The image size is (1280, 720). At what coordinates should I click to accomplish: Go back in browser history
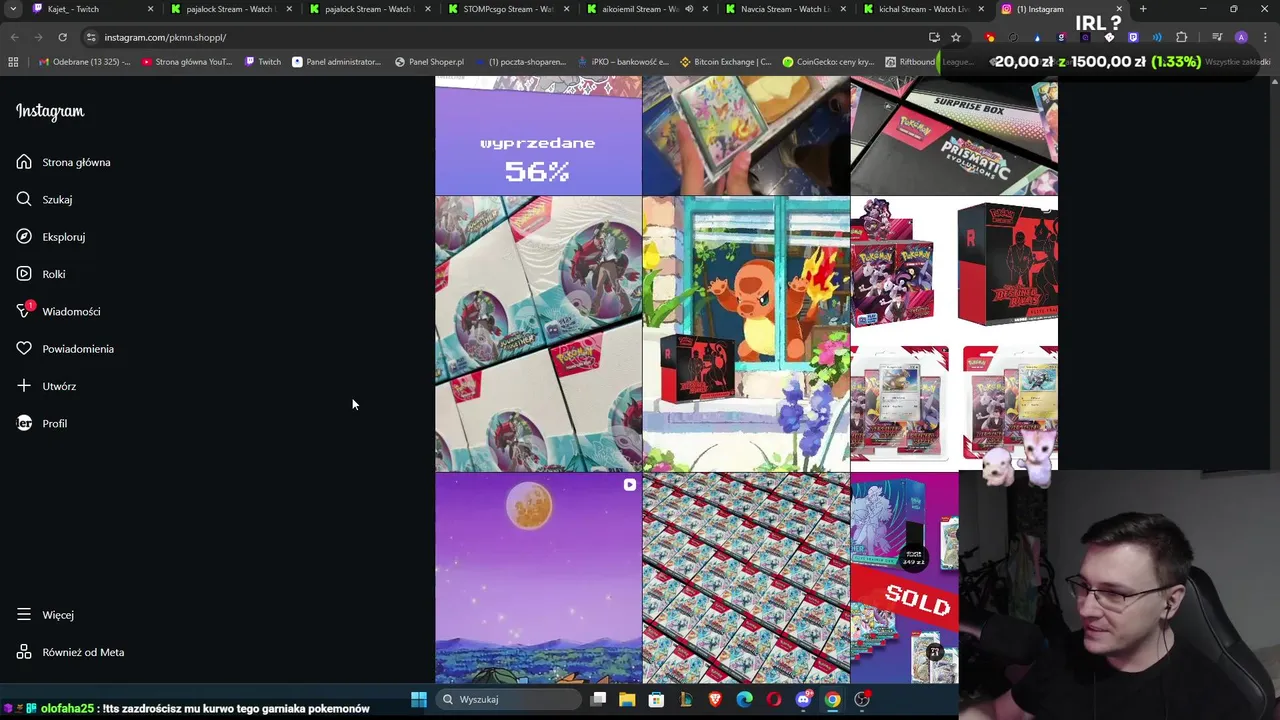click(x=14, y=37)
